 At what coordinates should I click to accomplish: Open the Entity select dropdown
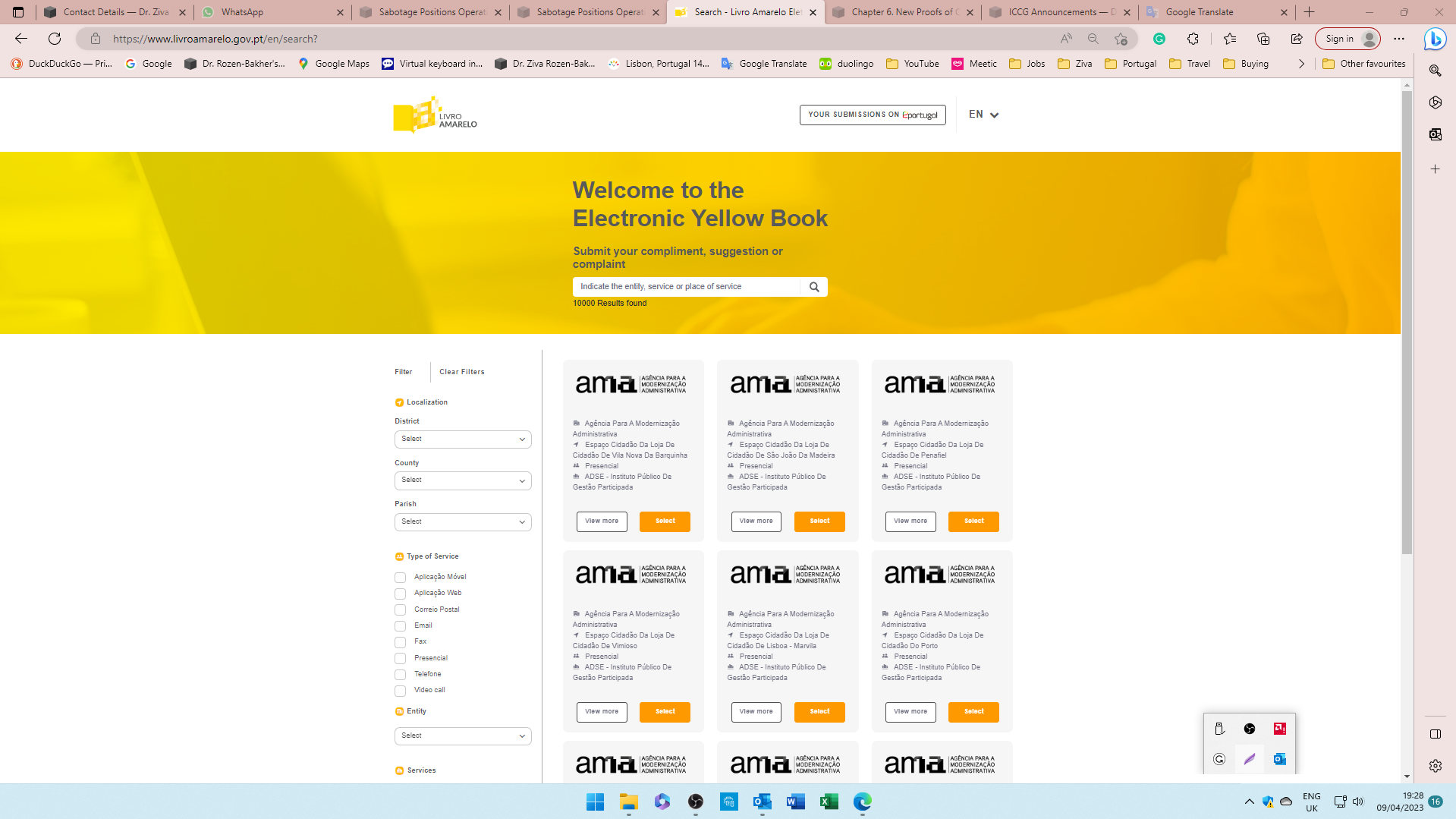[x=463, y=736]
